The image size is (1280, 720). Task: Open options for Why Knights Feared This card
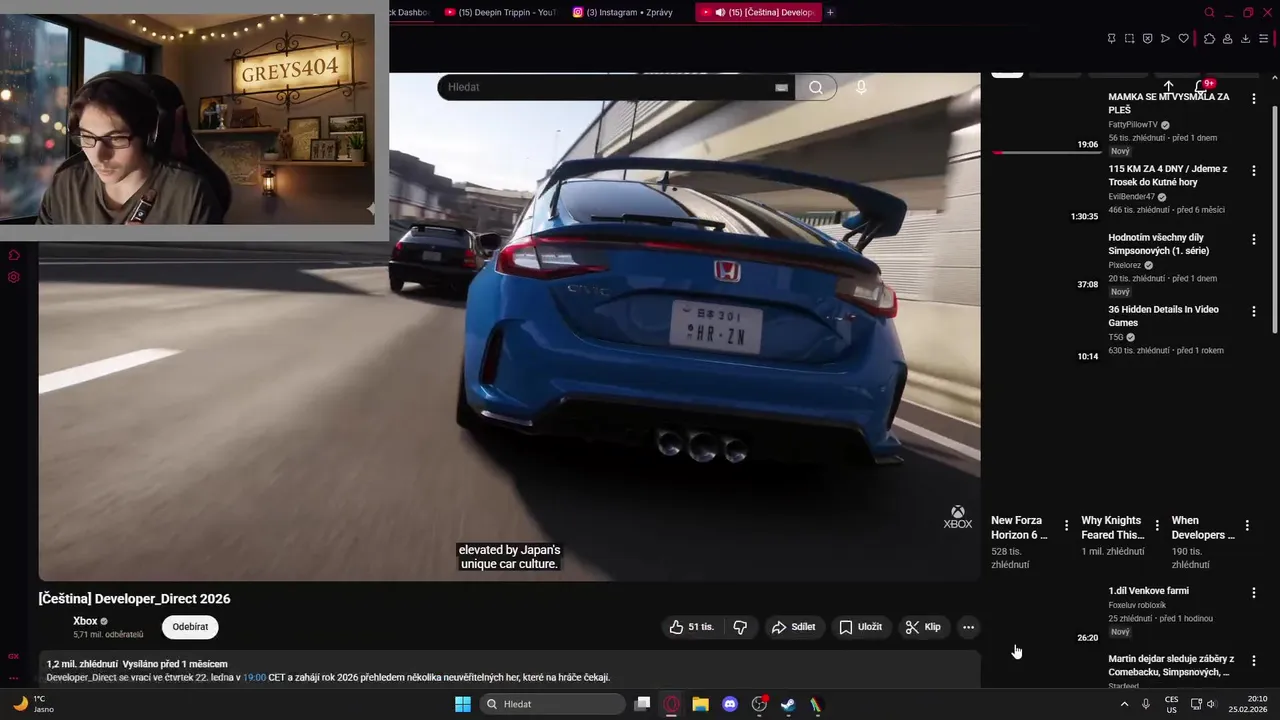click(x=1157, y=525)
